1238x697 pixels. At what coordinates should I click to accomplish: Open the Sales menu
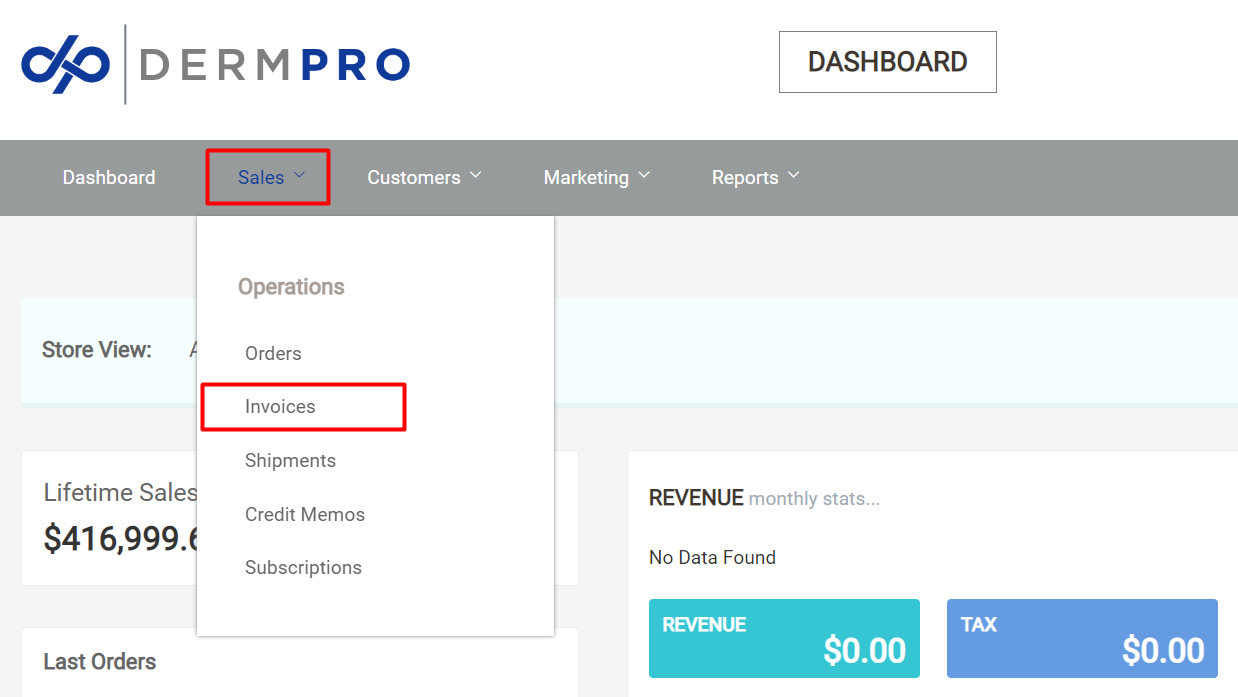[x=261, y=177]
